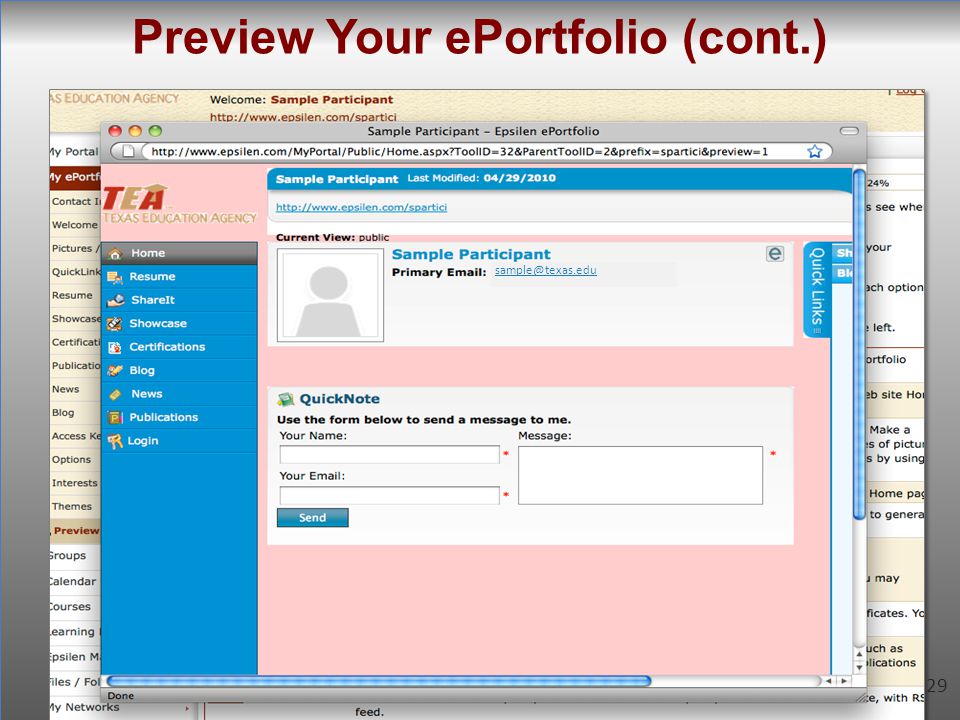
Task: Click the 'Current View: public' text
Action: [x=332, y=237]
